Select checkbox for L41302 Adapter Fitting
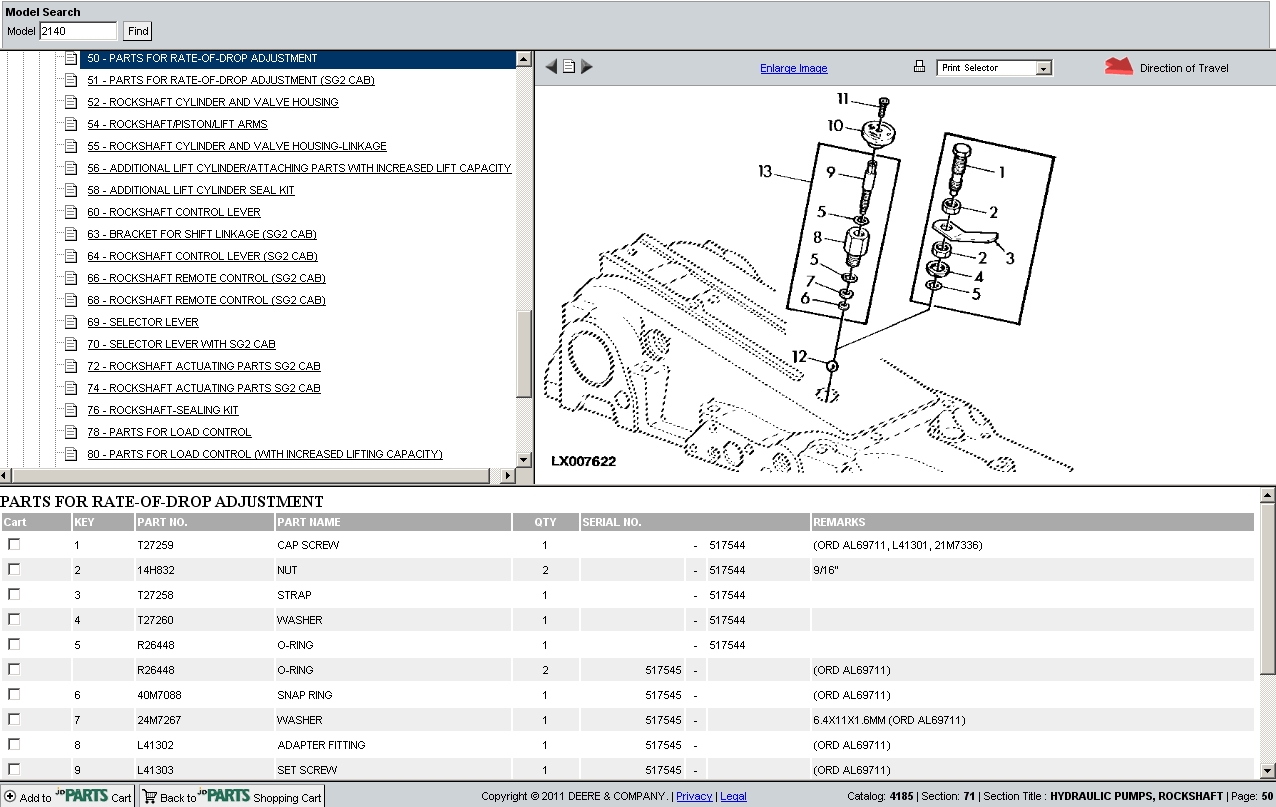This screenshot has width=1276, height=807. (x=14, y=744)
